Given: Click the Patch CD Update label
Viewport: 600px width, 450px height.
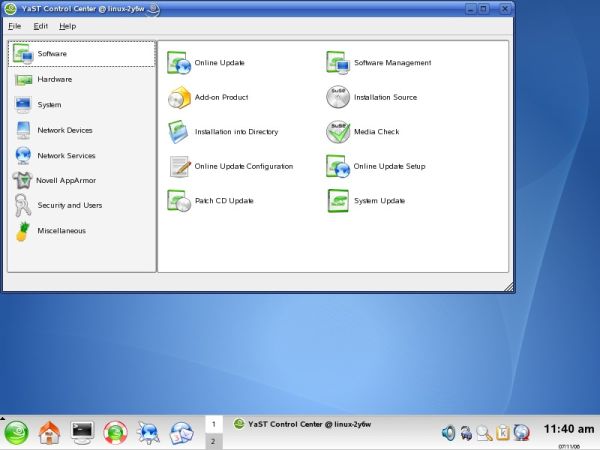Looking at the screenshot, I should point(224,201).
